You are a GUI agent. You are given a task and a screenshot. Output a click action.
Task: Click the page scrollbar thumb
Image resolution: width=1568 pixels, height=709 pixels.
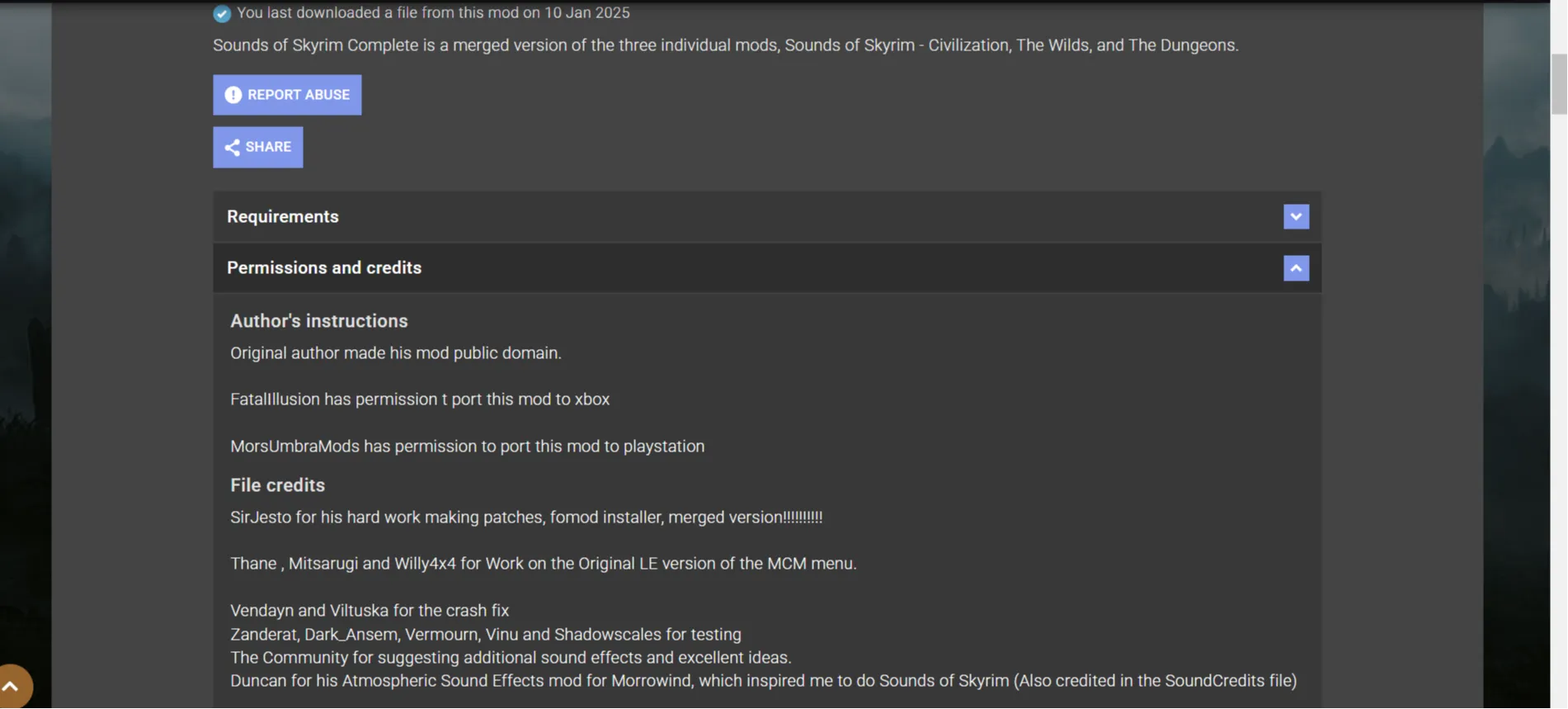[x=1559, y=83]
